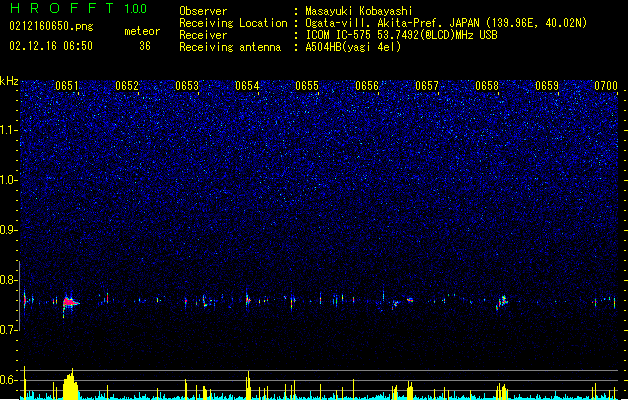
Task: Click the 0656 time marker
Action: (x=367, y=86)
